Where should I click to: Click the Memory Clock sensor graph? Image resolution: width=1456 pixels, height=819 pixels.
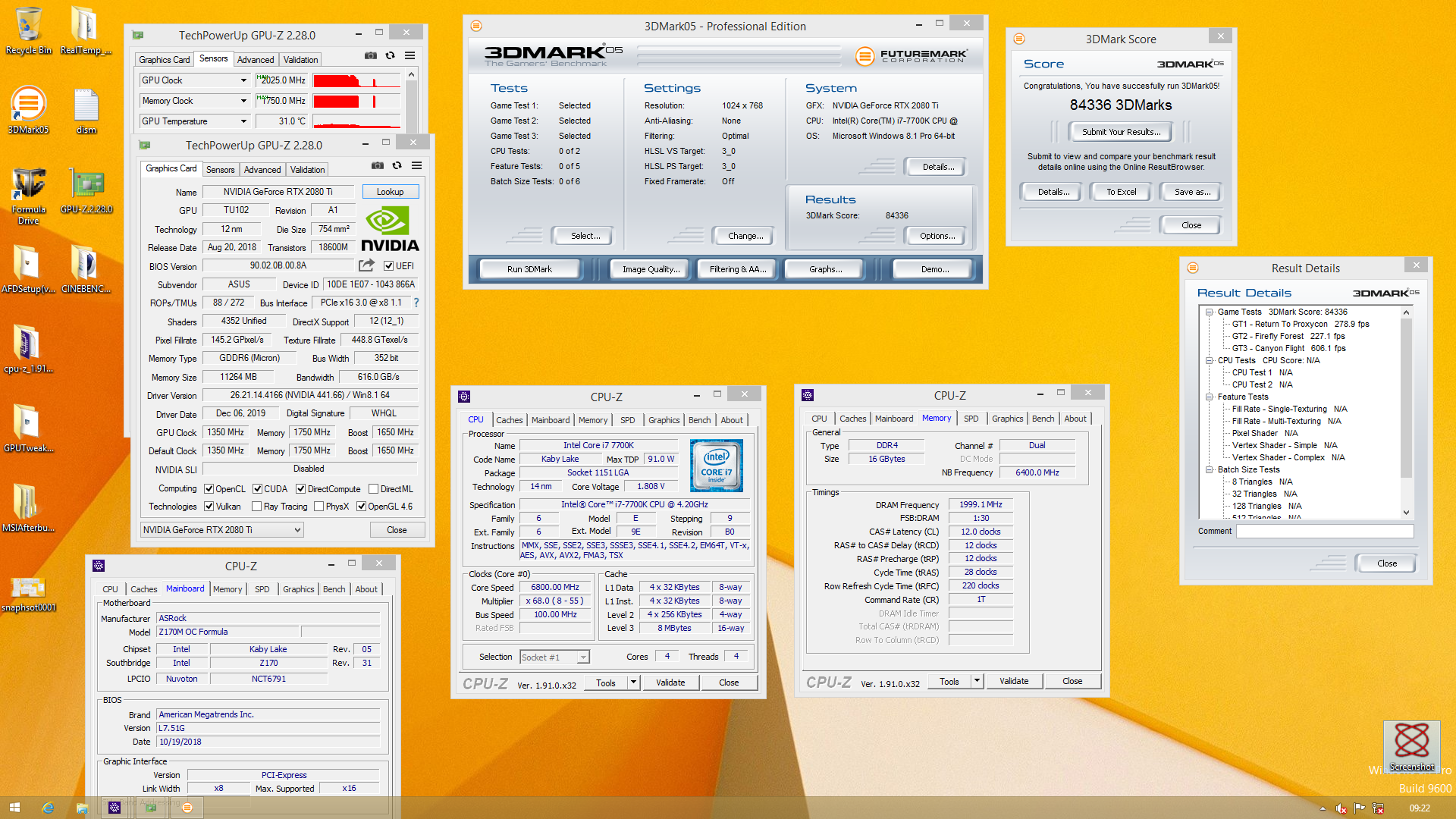pos(356,101)
